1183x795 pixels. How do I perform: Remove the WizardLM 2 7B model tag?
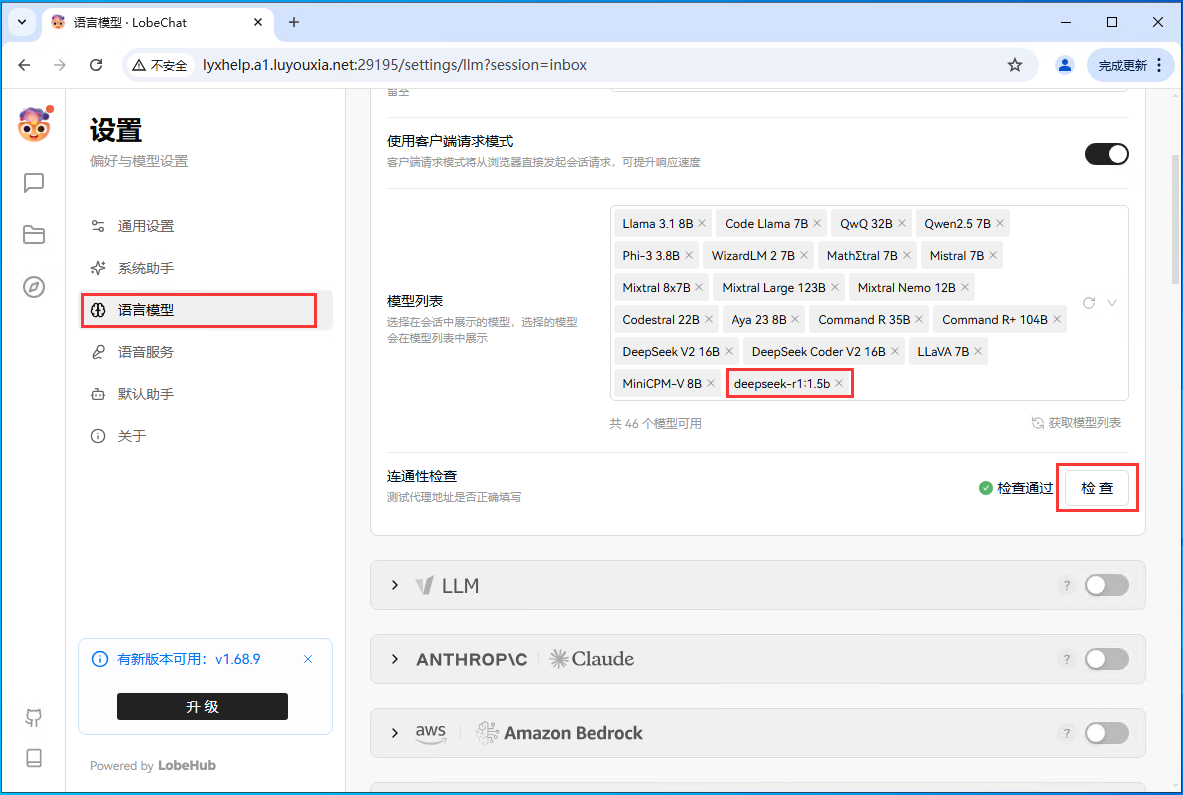point(804,256)
